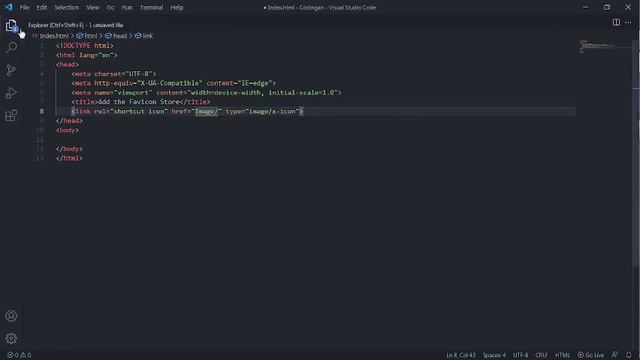Click the type="image/x-icon" attribute
This screenshot has height=360, width=640.
point(263,111)
